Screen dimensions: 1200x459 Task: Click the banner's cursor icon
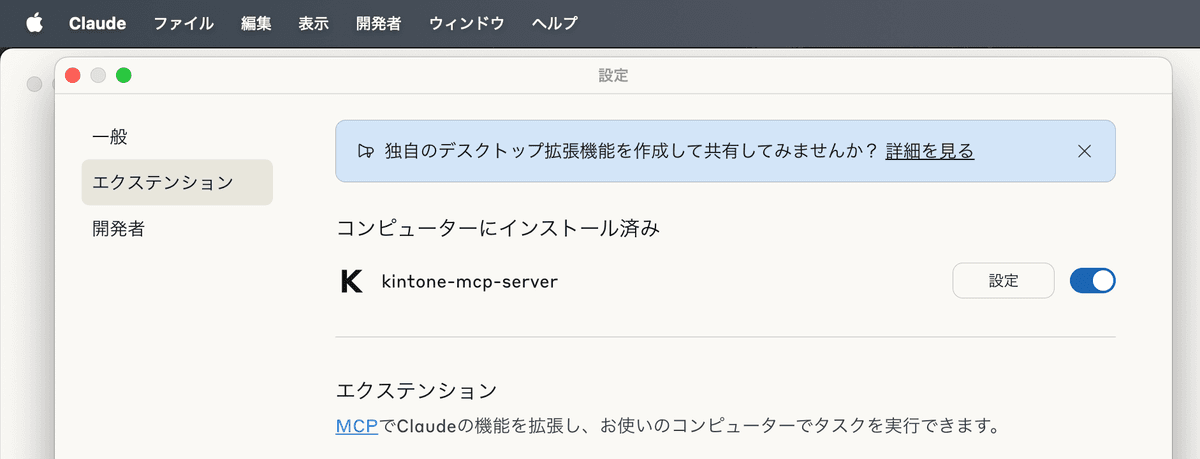coord(365,151)
